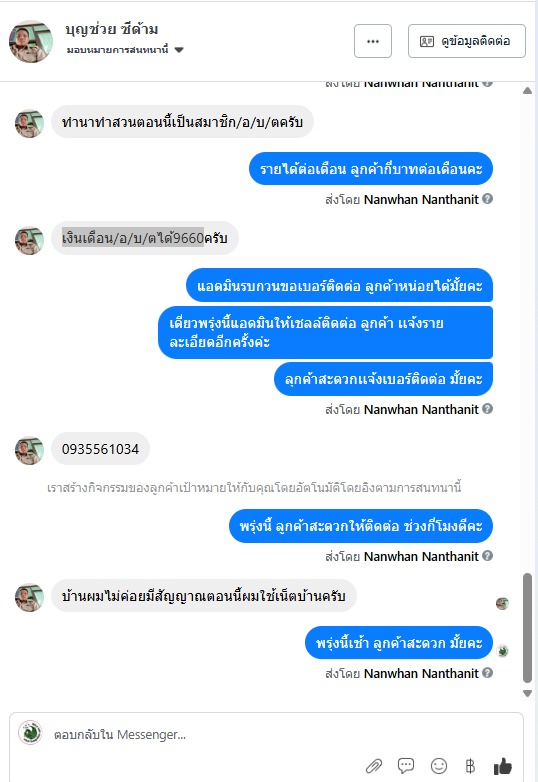The height and width of the screenshot is (782, 538).
Task: Expand the มอบหมายการสนทนานี้ dropdown
Action: pos(179,50)
